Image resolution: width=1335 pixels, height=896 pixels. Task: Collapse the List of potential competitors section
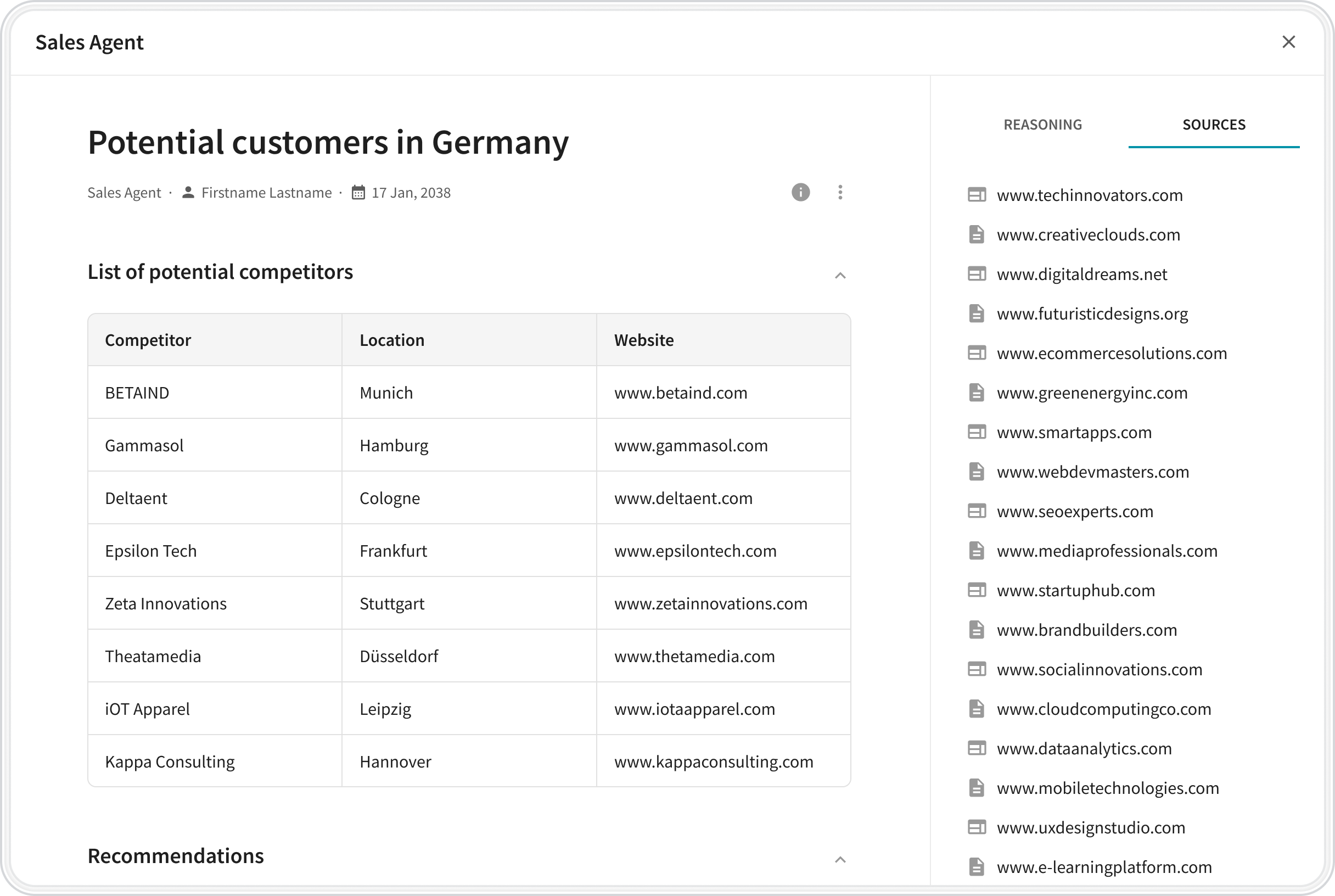[840, 276]
